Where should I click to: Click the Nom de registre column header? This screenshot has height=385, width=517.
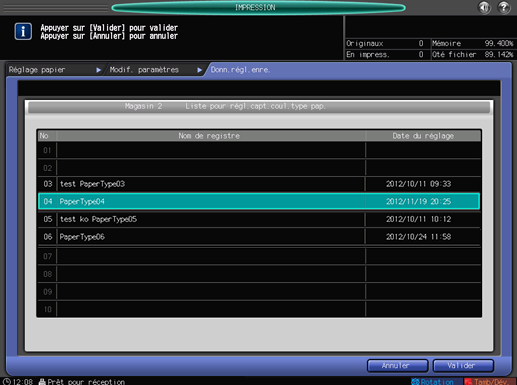point(211,136)
